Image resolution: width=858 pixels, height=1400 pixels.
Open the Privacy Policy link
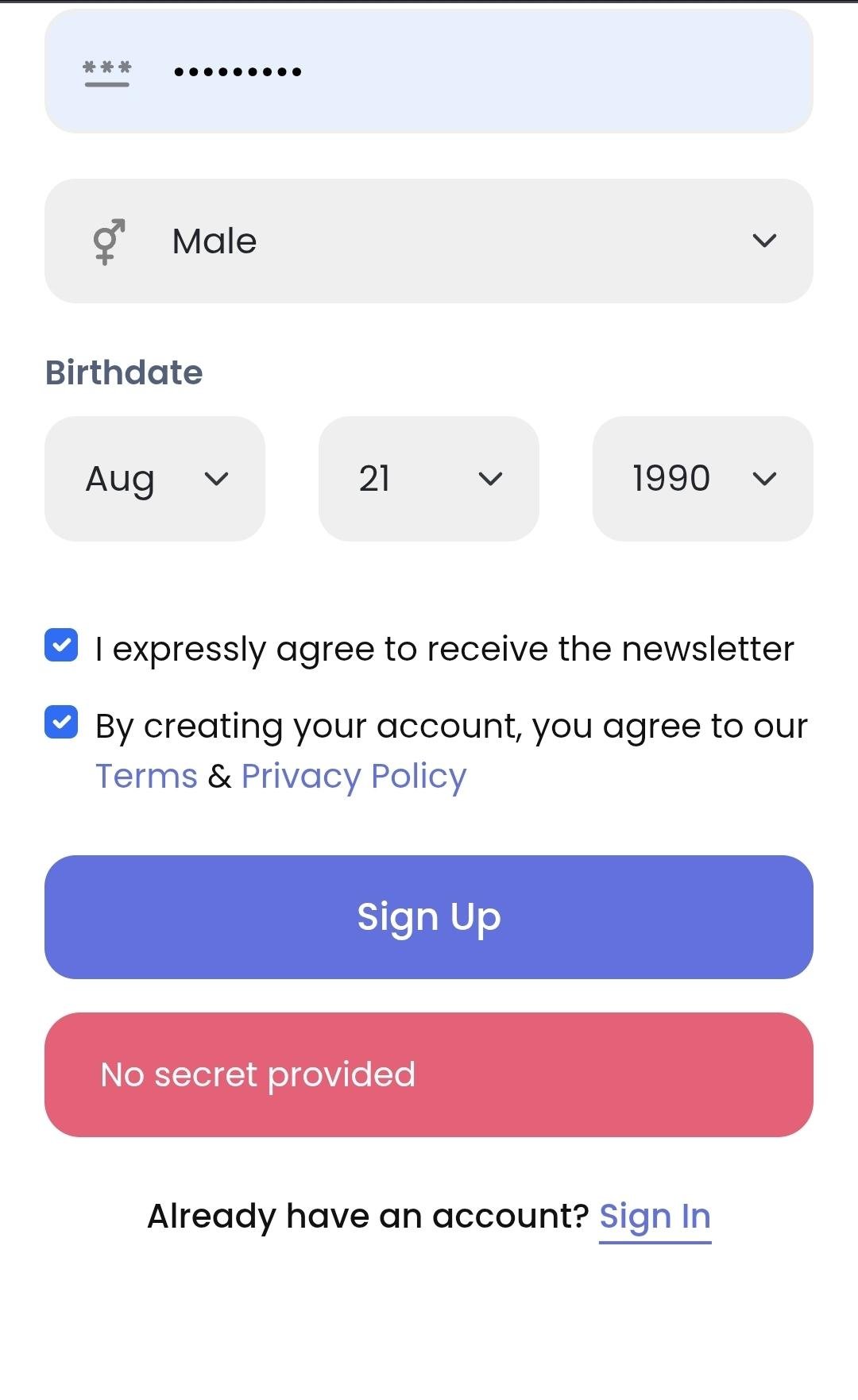tap(354, 776)
